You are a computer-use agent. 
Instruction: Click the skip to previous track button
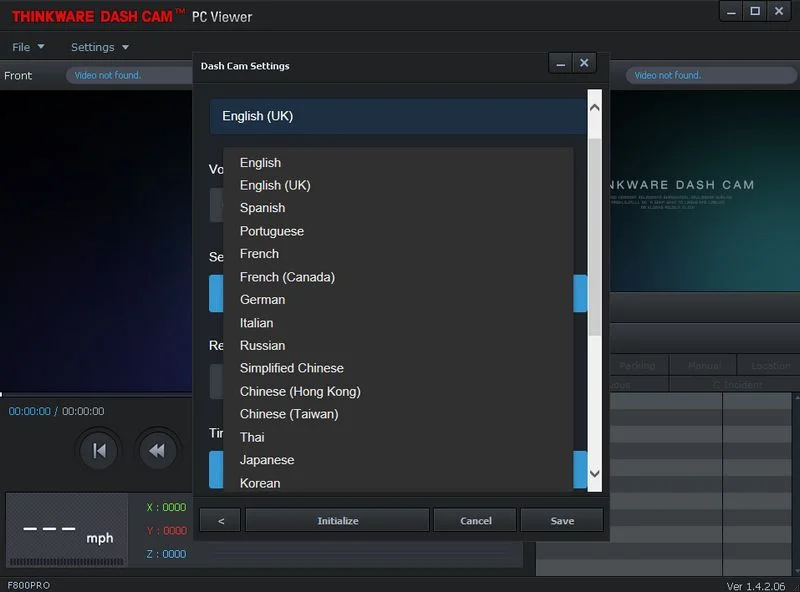(99, 451)
